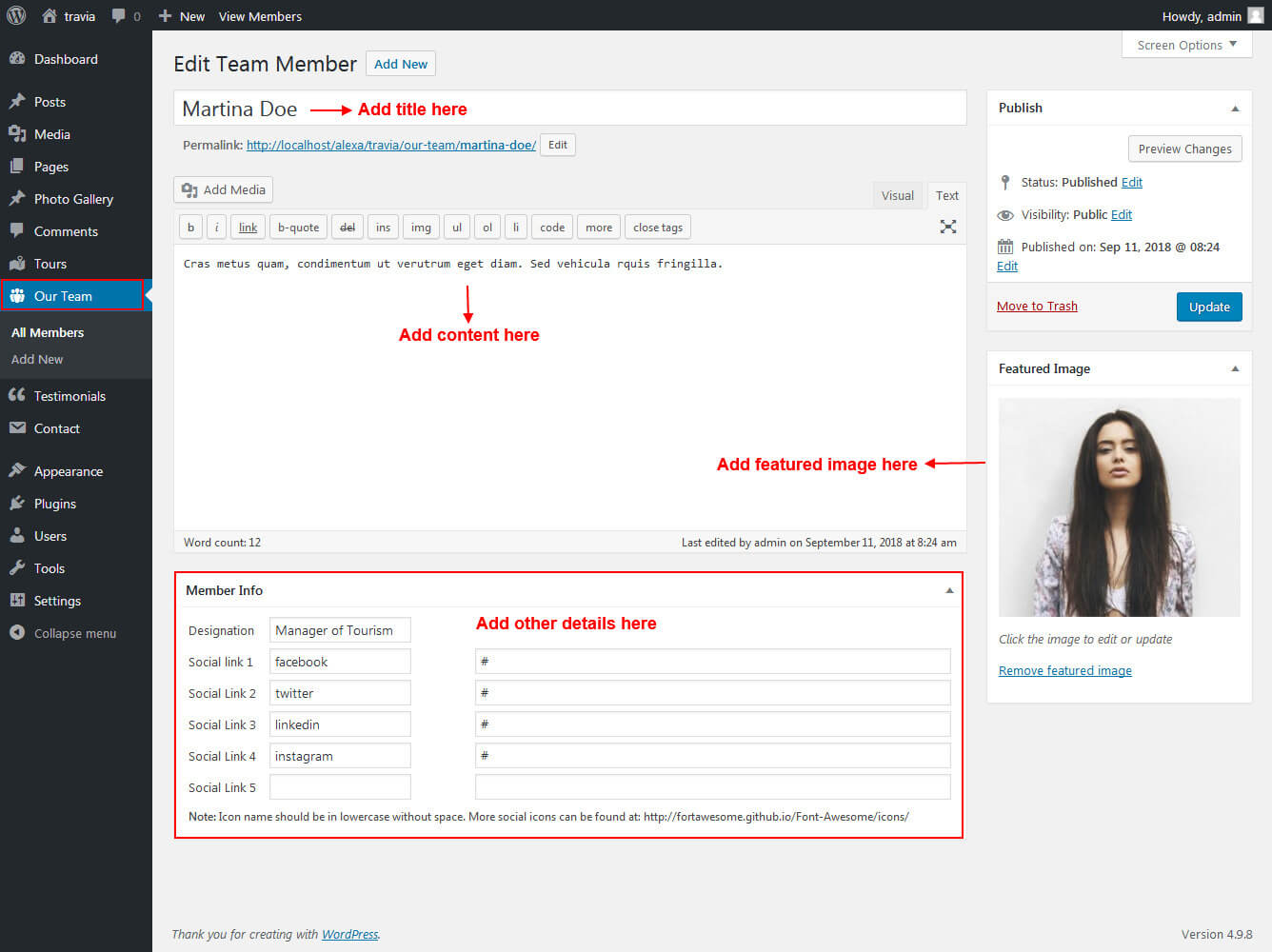Click the admin avatar icon
Screen dimensions: 1272x952
point(1256,15)
